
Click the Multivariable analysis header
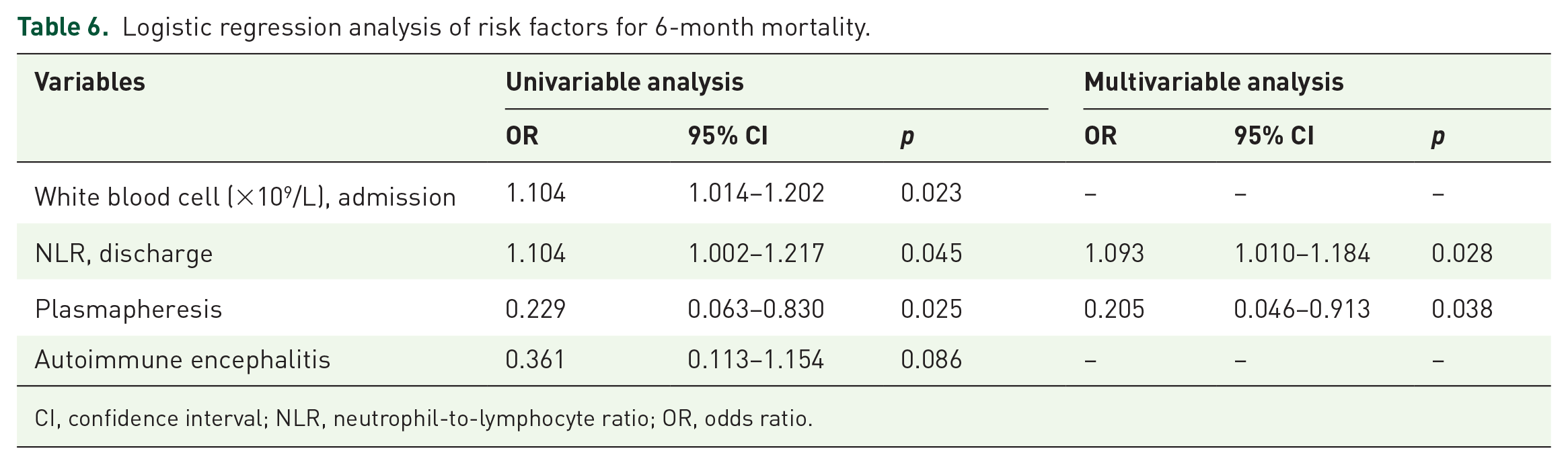tap(1214, 82)
